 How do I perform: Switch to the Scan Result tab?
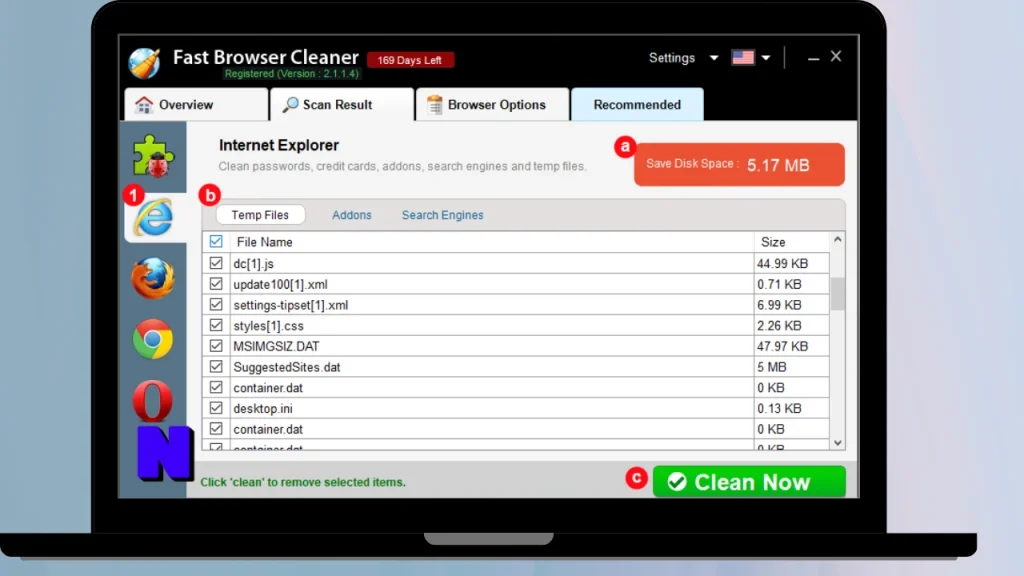click(342, 104)
